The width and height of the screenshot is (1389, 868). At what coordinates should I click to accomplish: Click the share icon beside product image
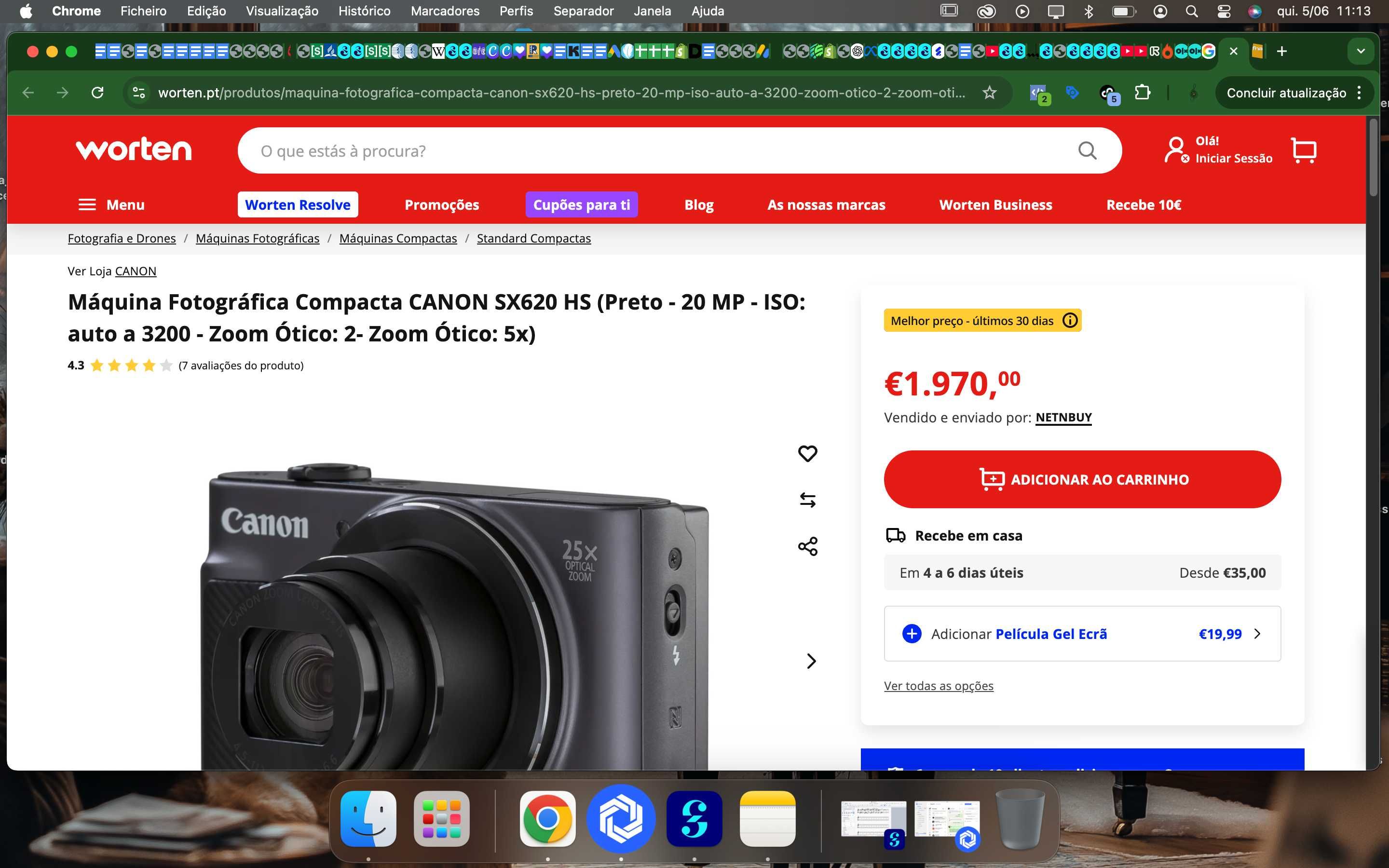point(807,546)
